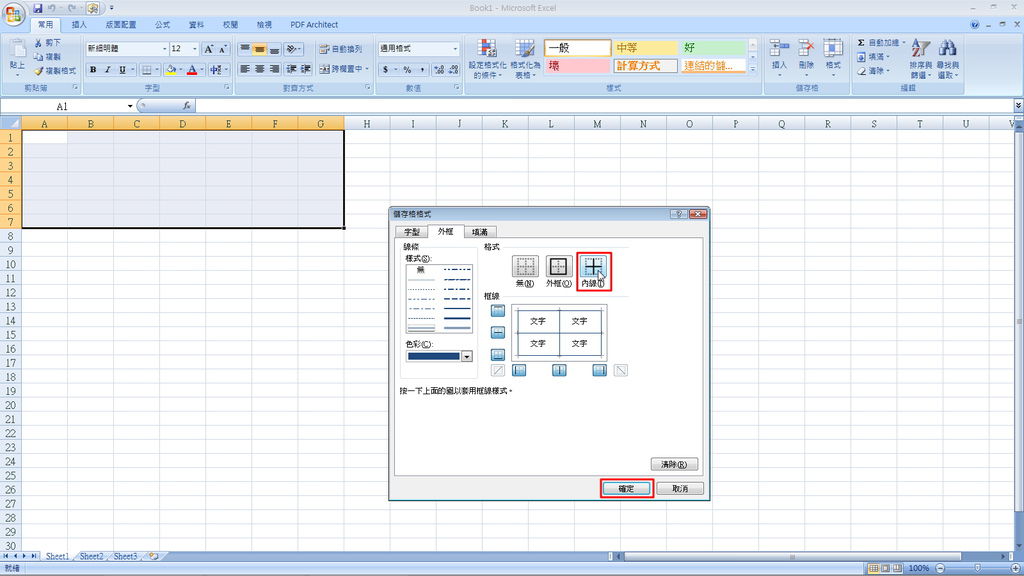
Task: Switch to Font (字型) tab in dialog
Action: tap(412, 232)
